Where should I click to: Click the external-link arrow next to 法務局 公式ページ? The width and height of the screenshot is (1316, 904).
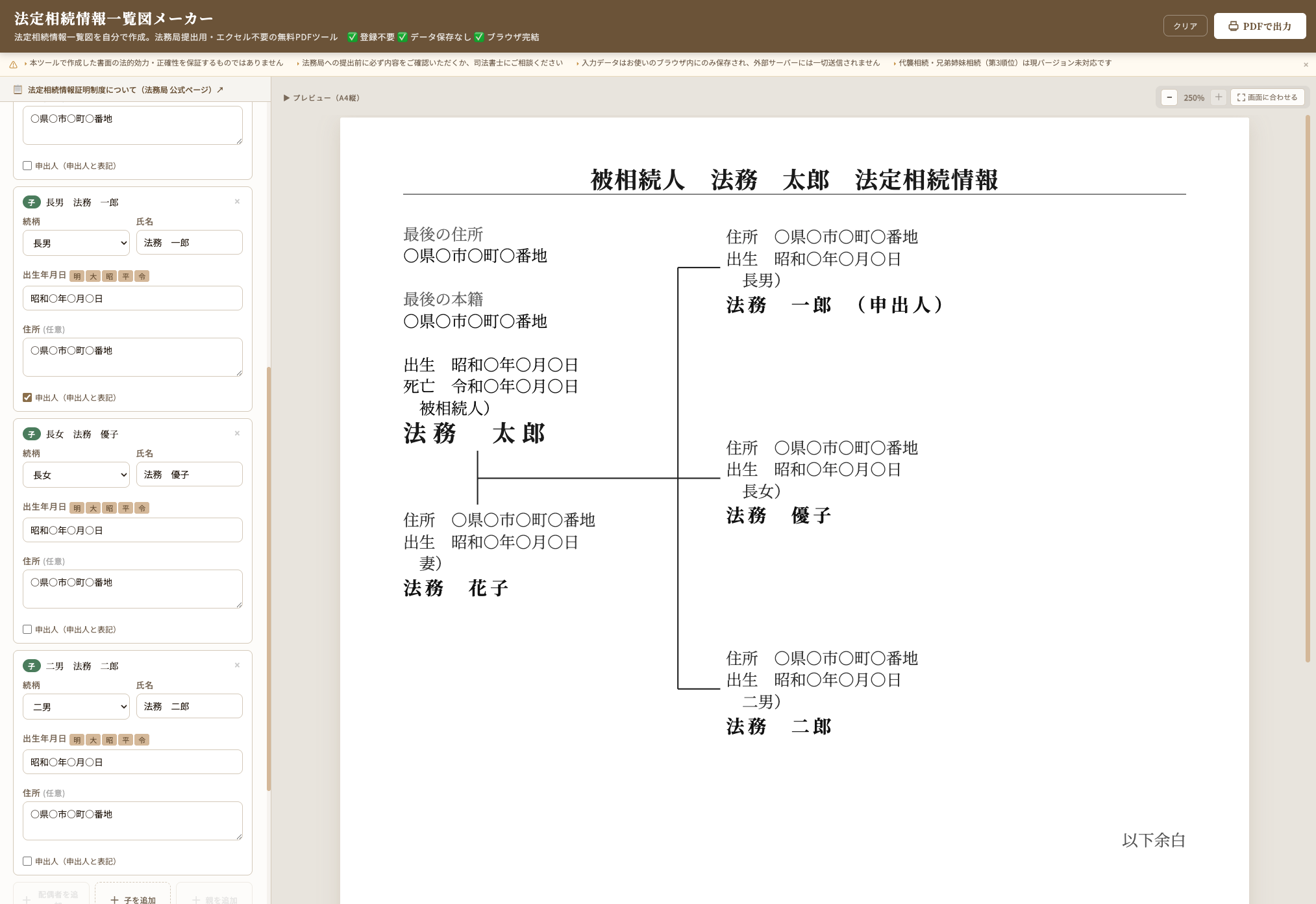[220, 90]
